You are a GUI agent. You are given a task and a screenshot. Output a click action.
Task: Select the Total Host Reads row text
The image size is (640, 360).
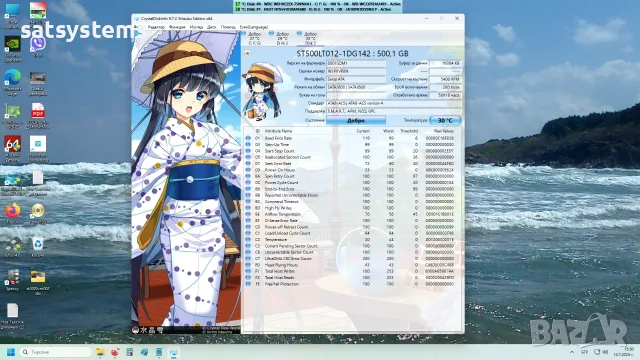(x=280, y=278)
